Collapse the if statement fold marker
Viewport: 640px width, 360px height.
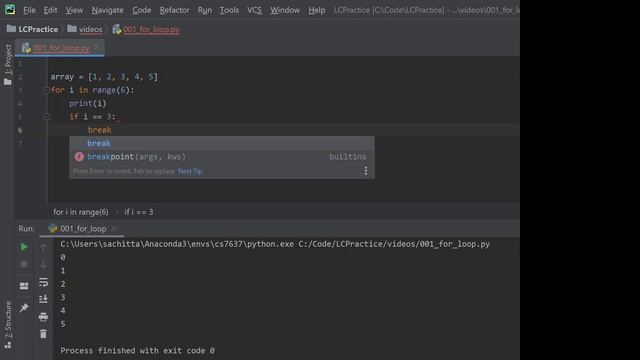pos(47,117)
